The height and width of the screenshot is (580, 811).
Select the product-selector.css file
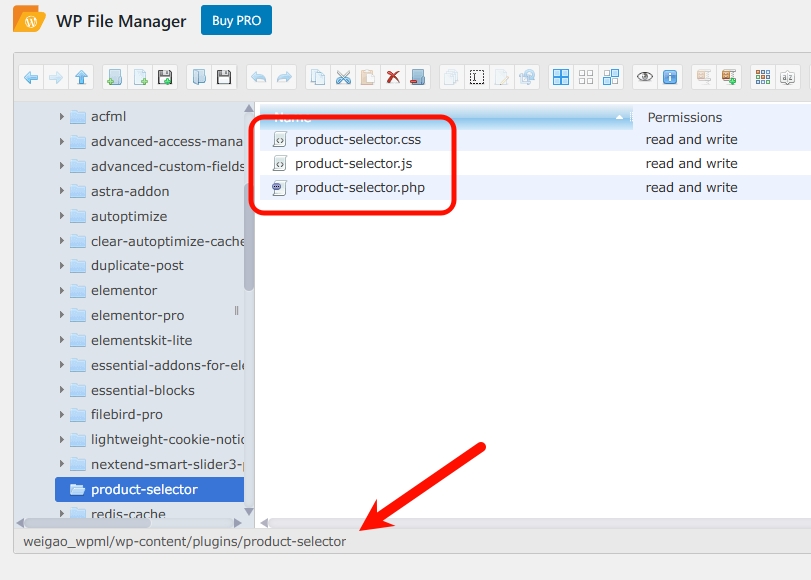point(357,140)
